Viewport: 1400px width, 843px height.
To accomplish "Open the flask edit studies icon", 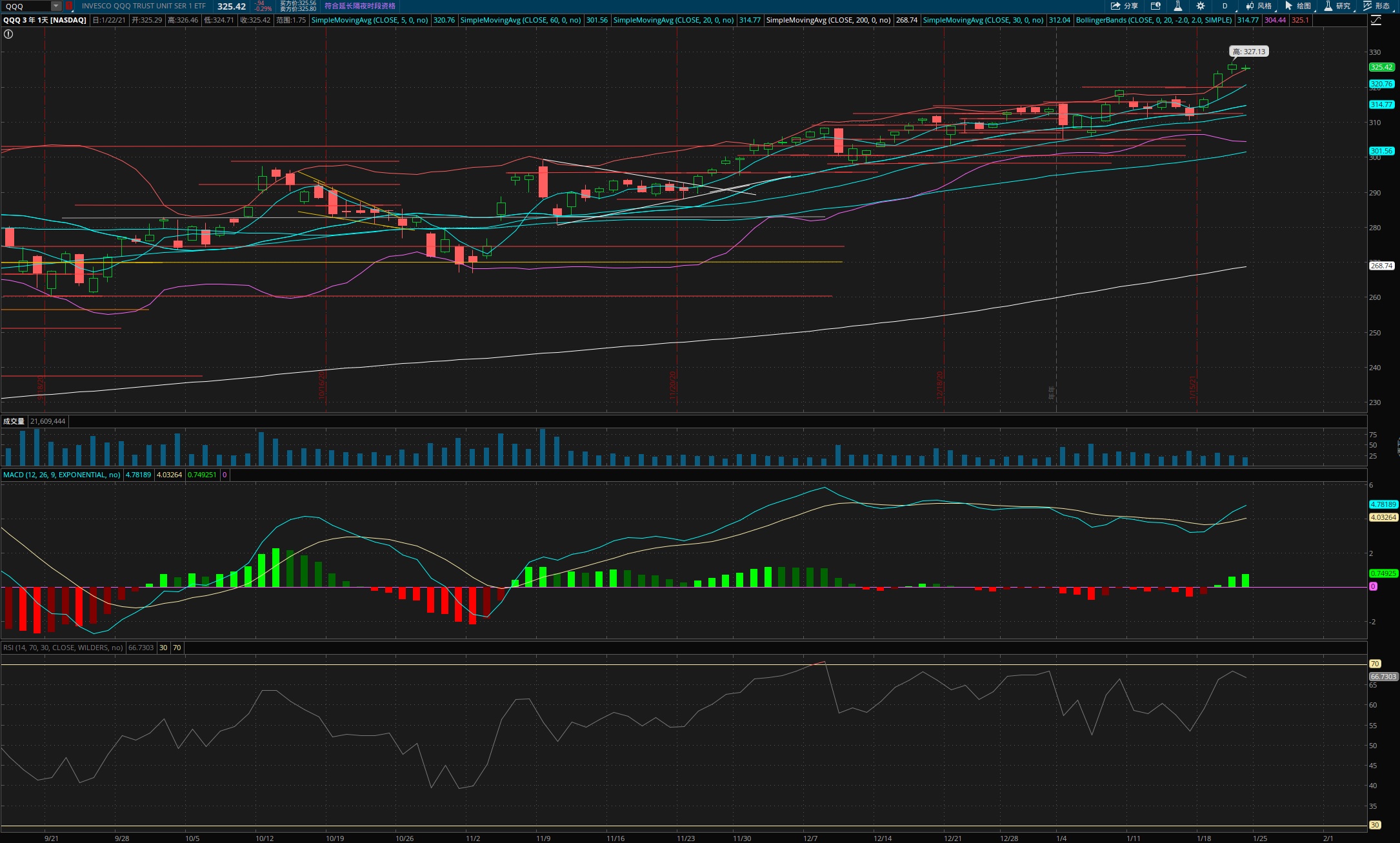I will pyautogui.click(x=1177, y=6).
